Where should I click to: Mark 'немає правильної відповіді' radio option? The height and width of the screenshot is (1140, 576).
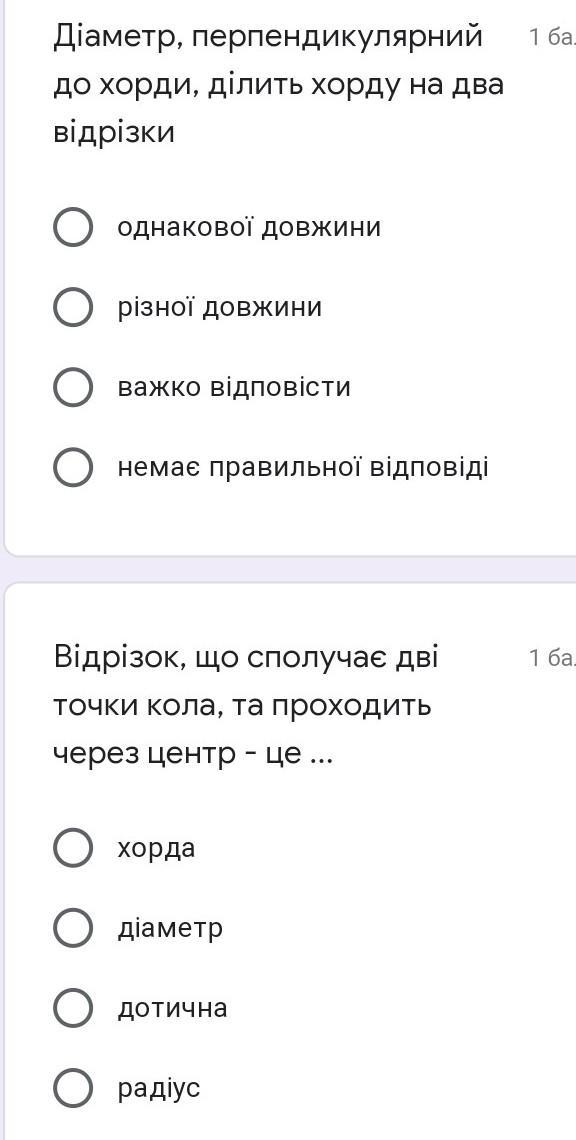tap(73, 467)
